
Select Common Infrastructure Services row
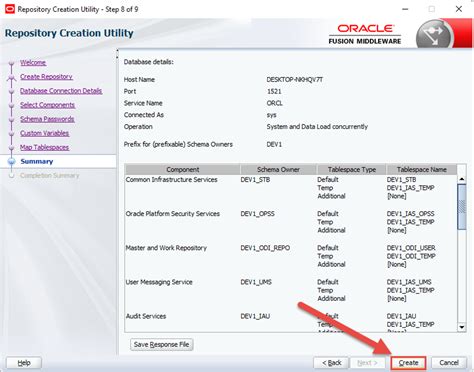[x=291, y=188]
